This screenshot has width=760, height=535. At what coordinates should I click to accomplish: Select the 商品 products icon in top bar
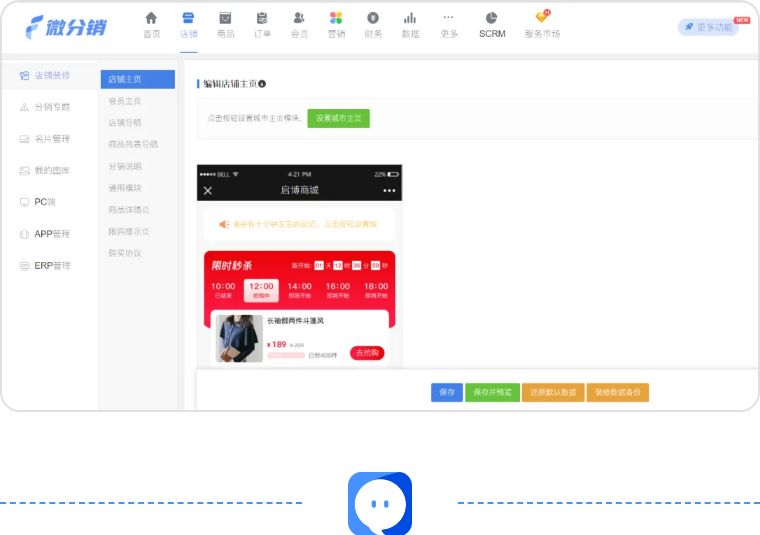tap(225, 18)
